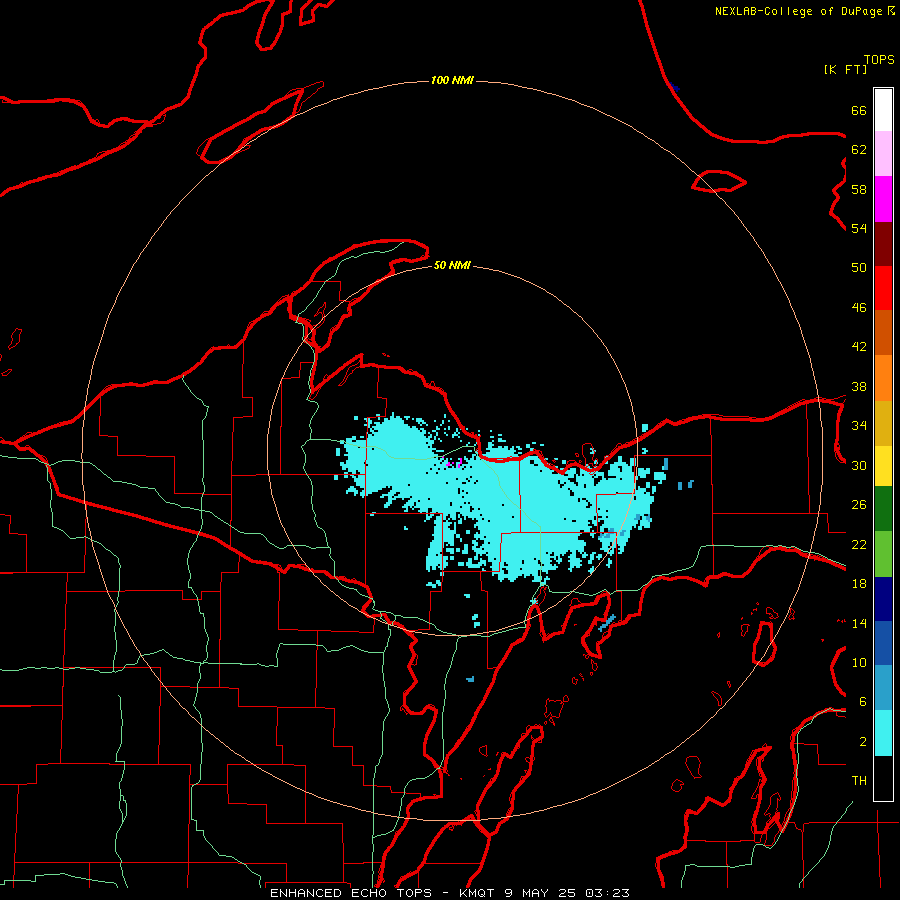The image size is (900, 900).
Task: Click the legend value "2"
Action: point(863,742)
